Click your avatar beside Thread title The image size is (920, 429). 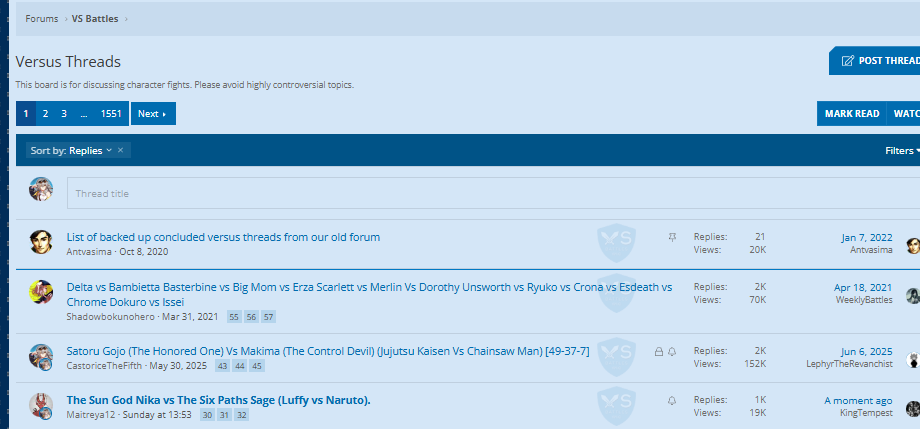click(x=41, y=189)
